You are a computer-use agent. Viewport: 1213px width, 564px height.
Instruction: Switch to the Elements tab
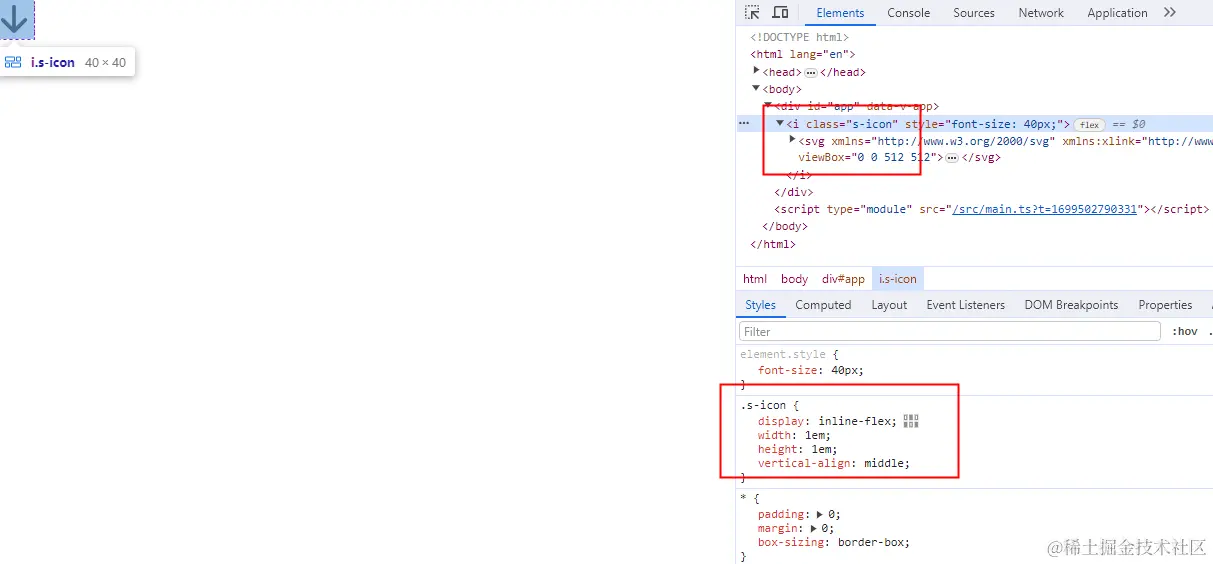840,13
